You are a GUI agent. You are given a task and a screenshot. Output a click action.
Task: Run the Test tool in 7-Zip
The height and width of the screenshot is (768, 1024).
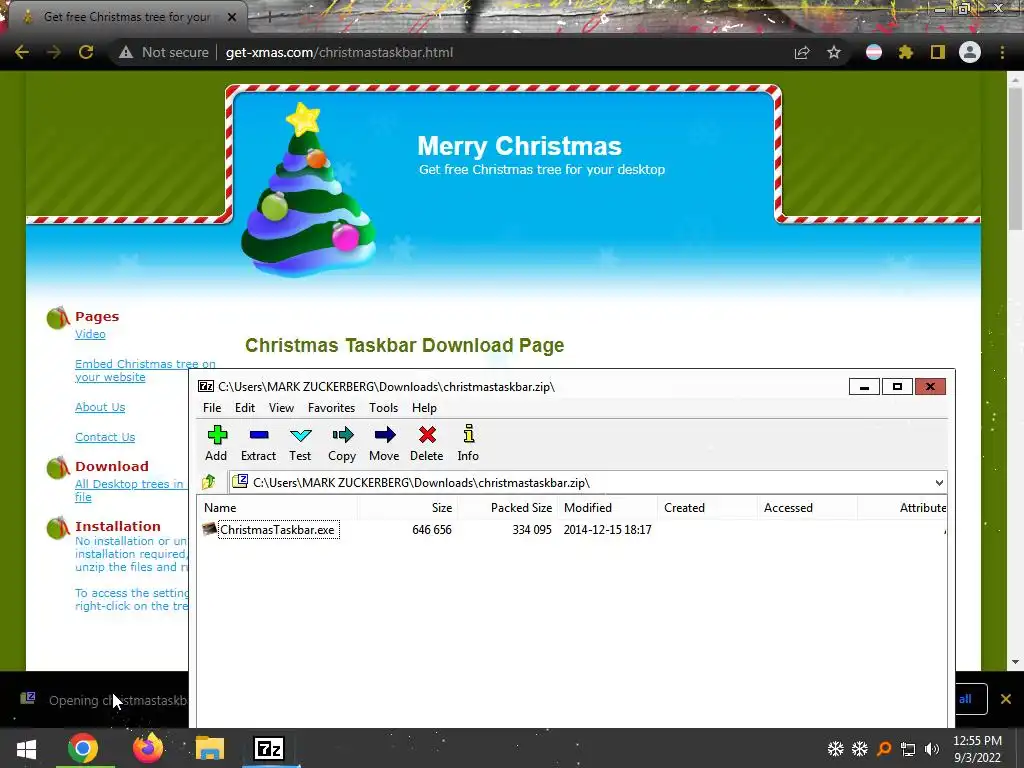pos(300,443)
